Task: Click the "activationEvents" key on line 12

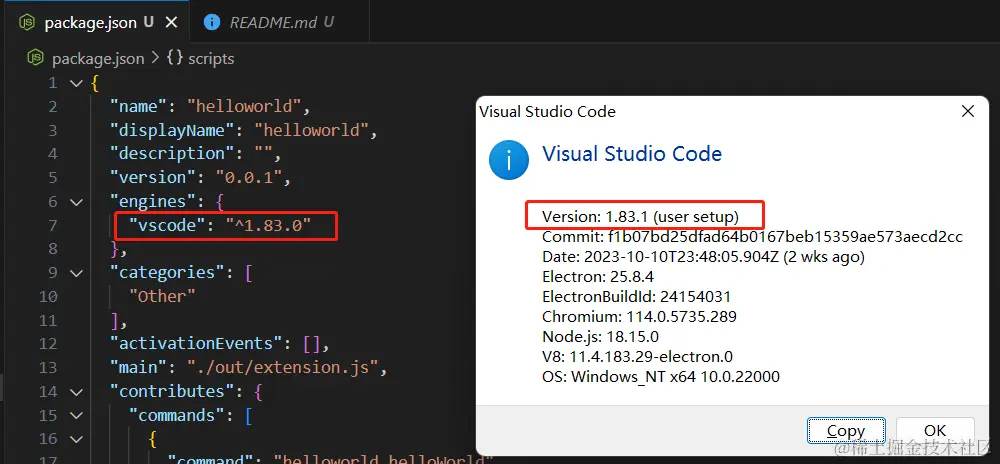Action: coord(196,344)
